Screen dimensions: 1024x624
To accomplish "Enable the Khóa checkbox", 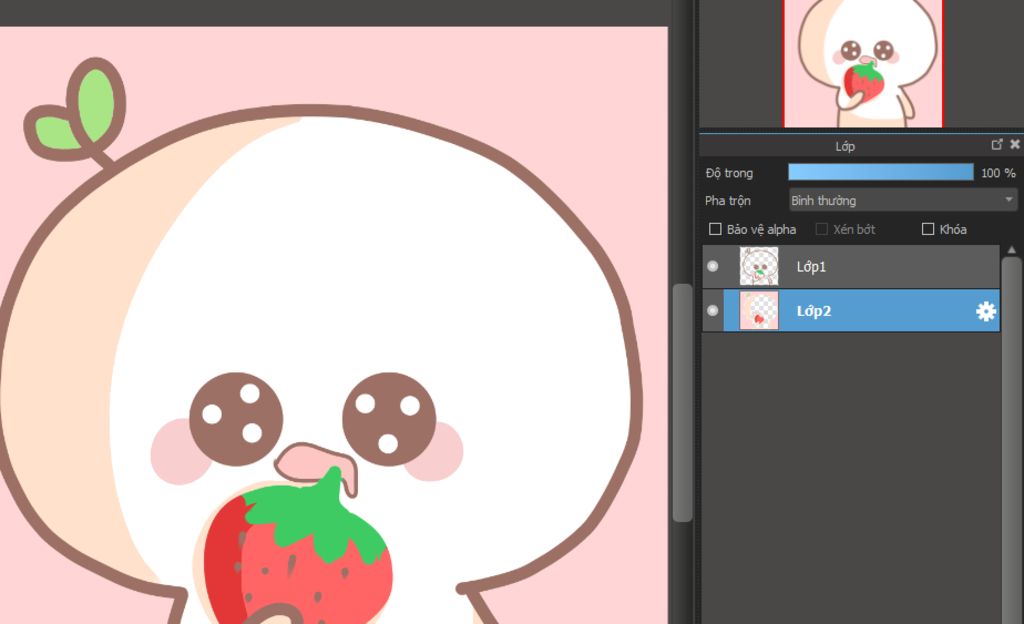I will (927, 229).
